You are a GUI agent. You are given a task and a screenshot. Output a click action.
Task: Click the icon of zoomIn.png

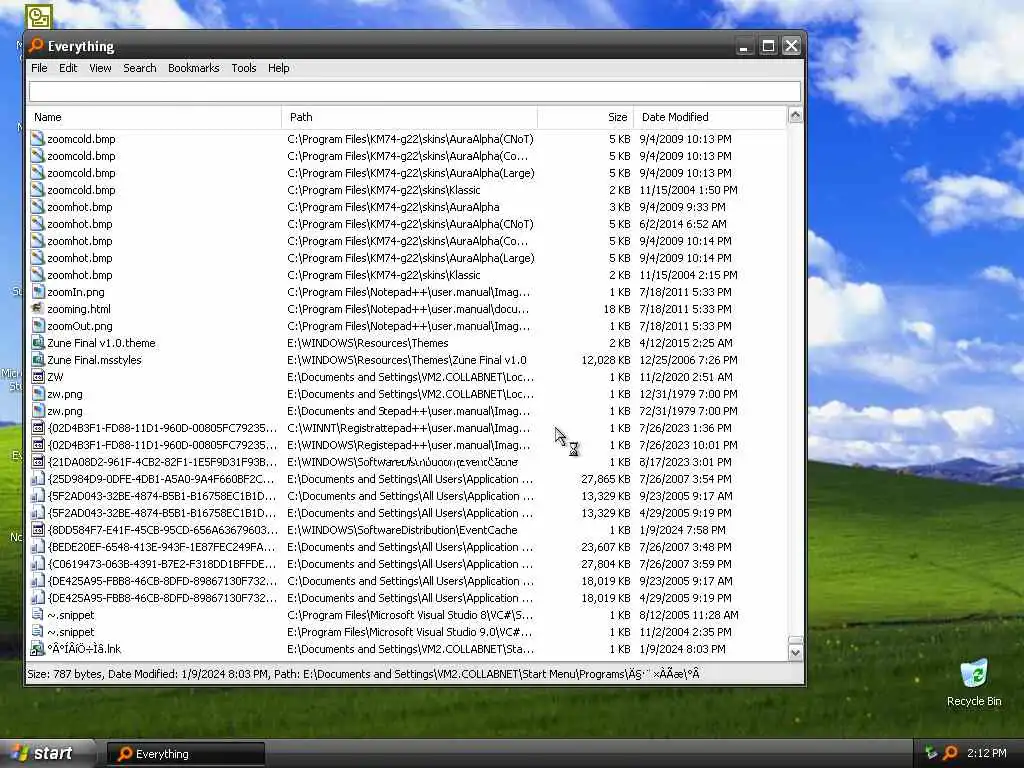point(38,292)
